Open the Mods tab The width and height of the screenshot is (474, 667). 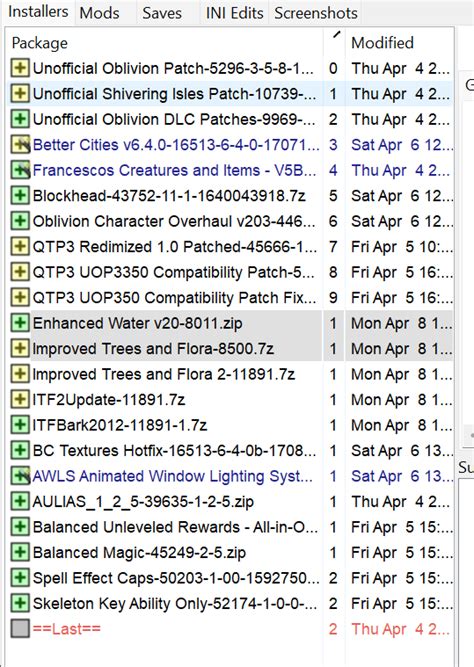click(x=99, y=13)
